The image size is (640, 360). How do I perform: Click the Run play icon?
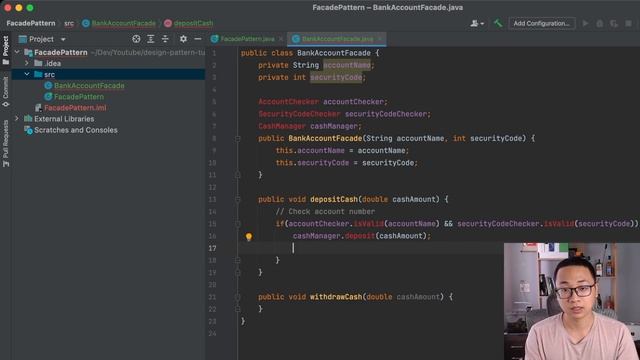click(x=586, y=23)
